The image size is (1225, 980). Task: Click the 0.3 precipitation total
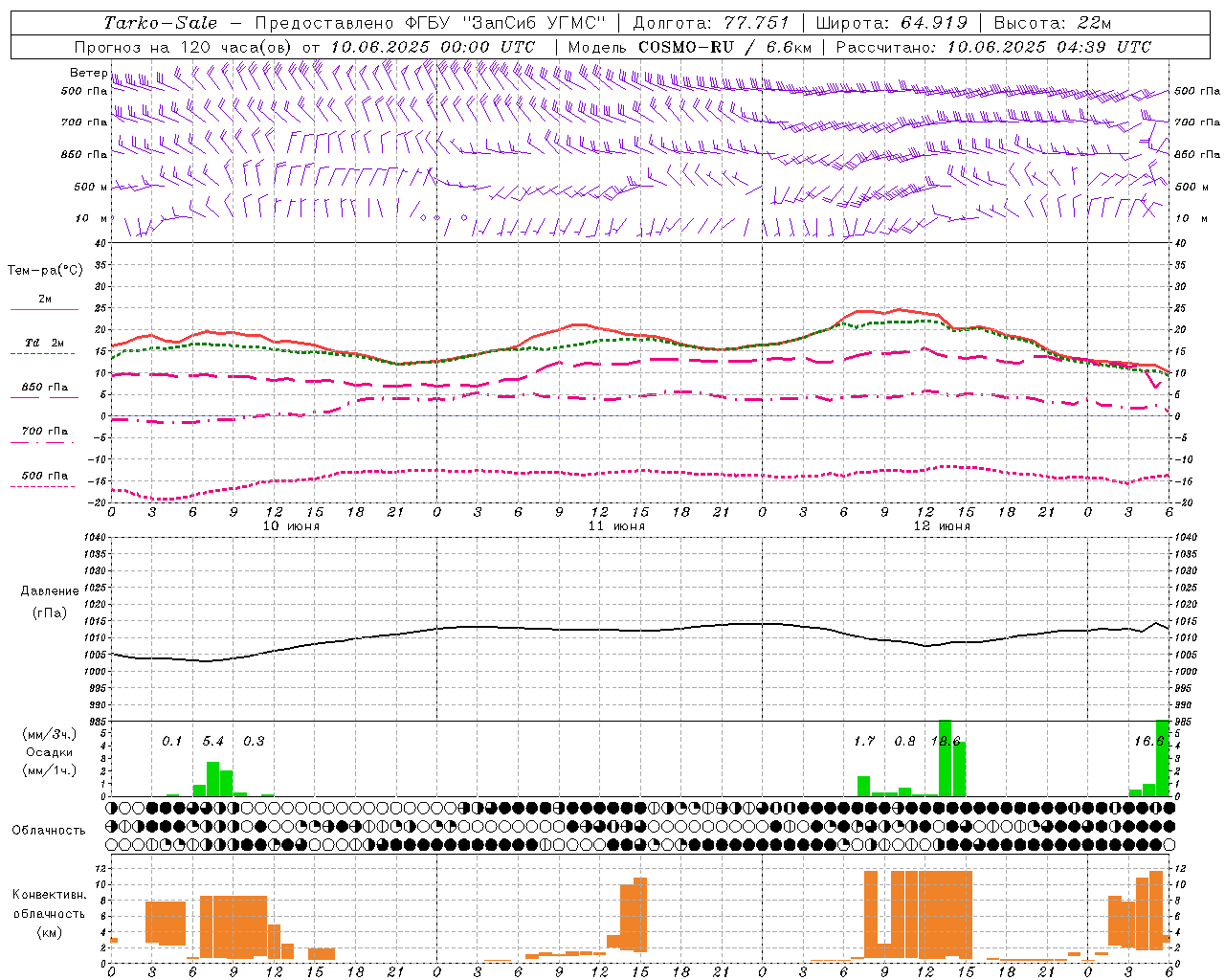(254, 742)
